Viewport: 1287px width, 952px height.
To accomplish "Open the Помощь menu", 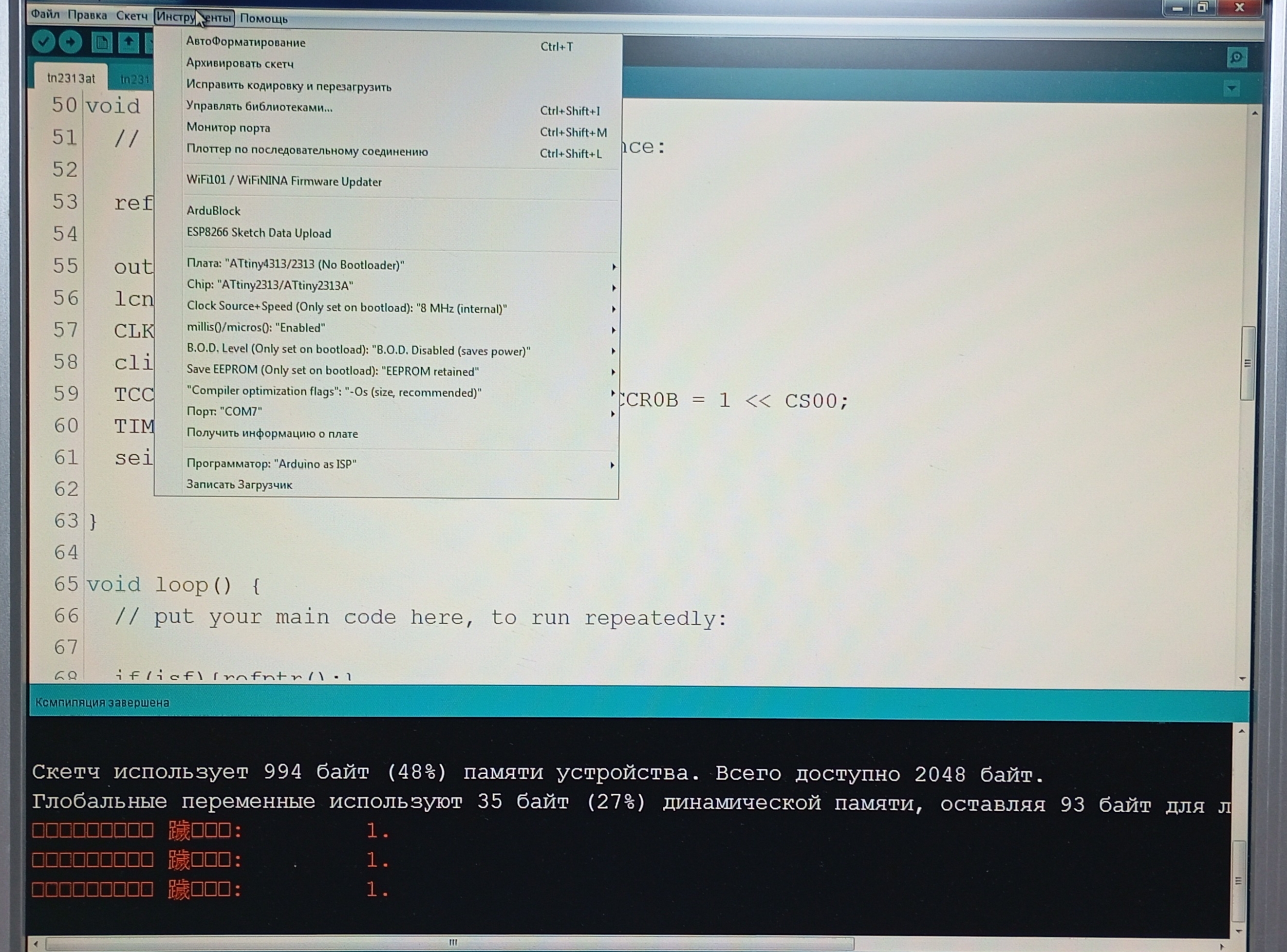I will (x=263, y=19).
